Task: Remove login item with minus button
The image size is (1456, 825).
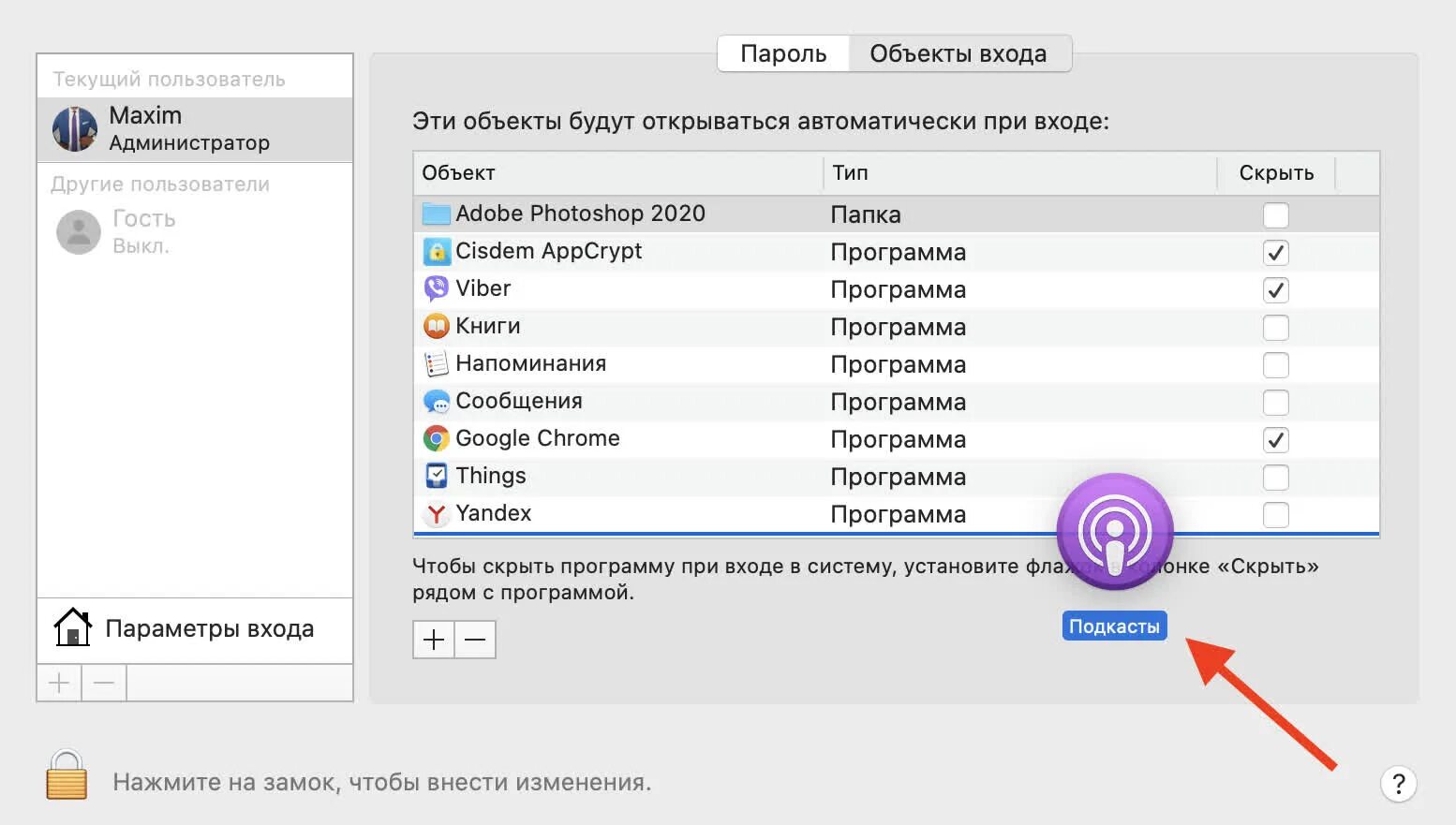Action: [475, 640]
